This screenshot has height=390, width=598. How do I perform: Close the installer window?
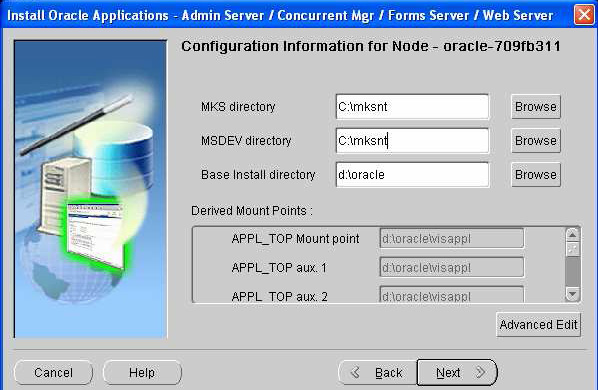[584, 15]
